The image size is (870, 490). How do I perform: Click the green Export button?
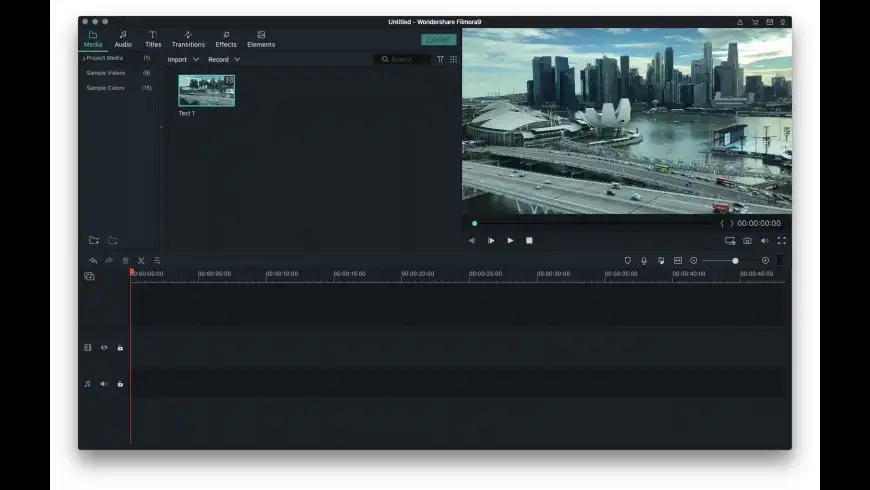(438, 40)
